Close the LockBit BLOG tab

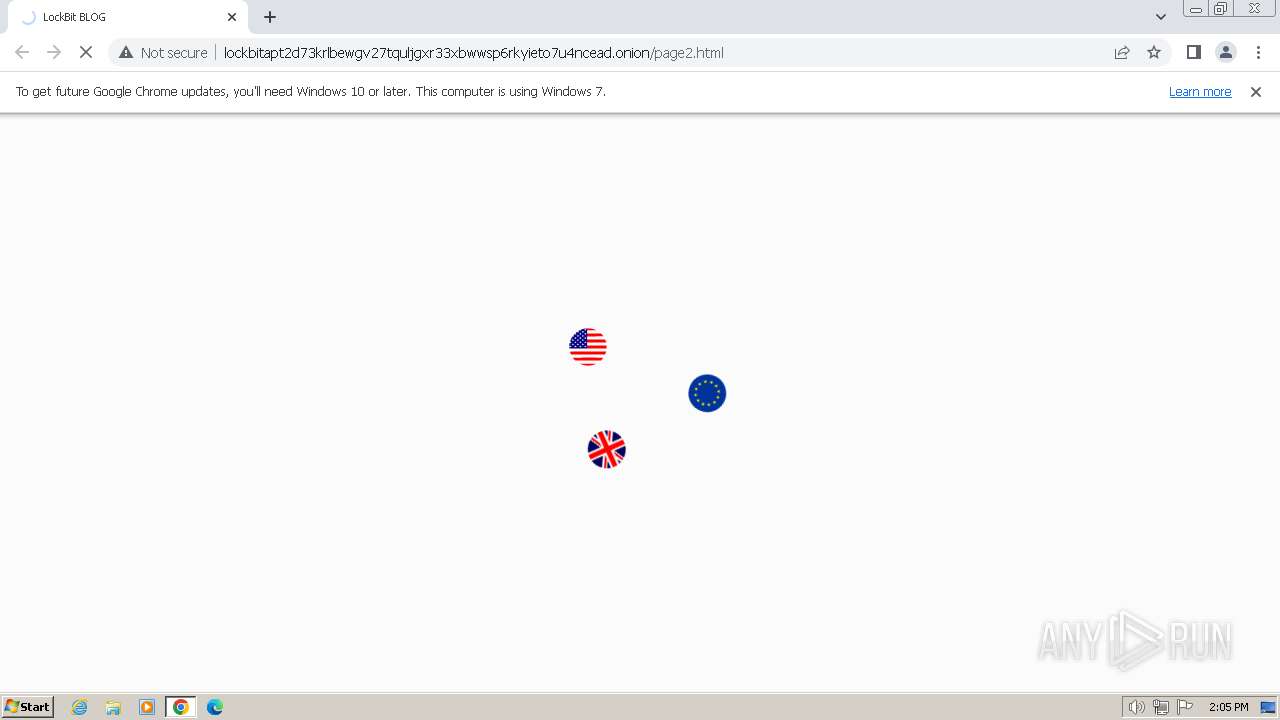(232, 17)
